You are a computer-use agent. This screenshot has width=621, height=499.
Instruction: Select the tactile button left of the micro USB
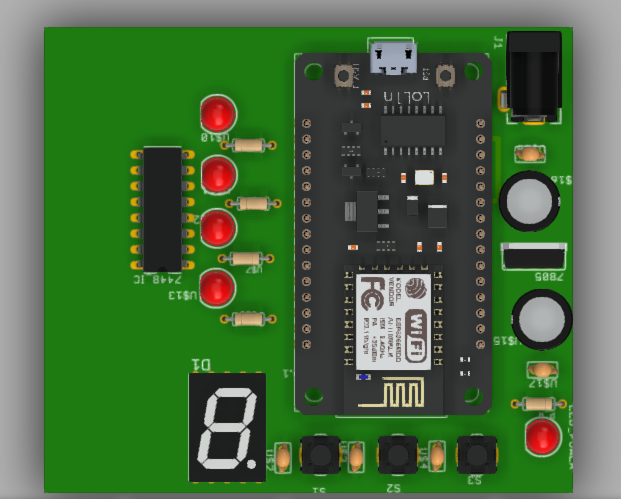click(x=344, y=76)
